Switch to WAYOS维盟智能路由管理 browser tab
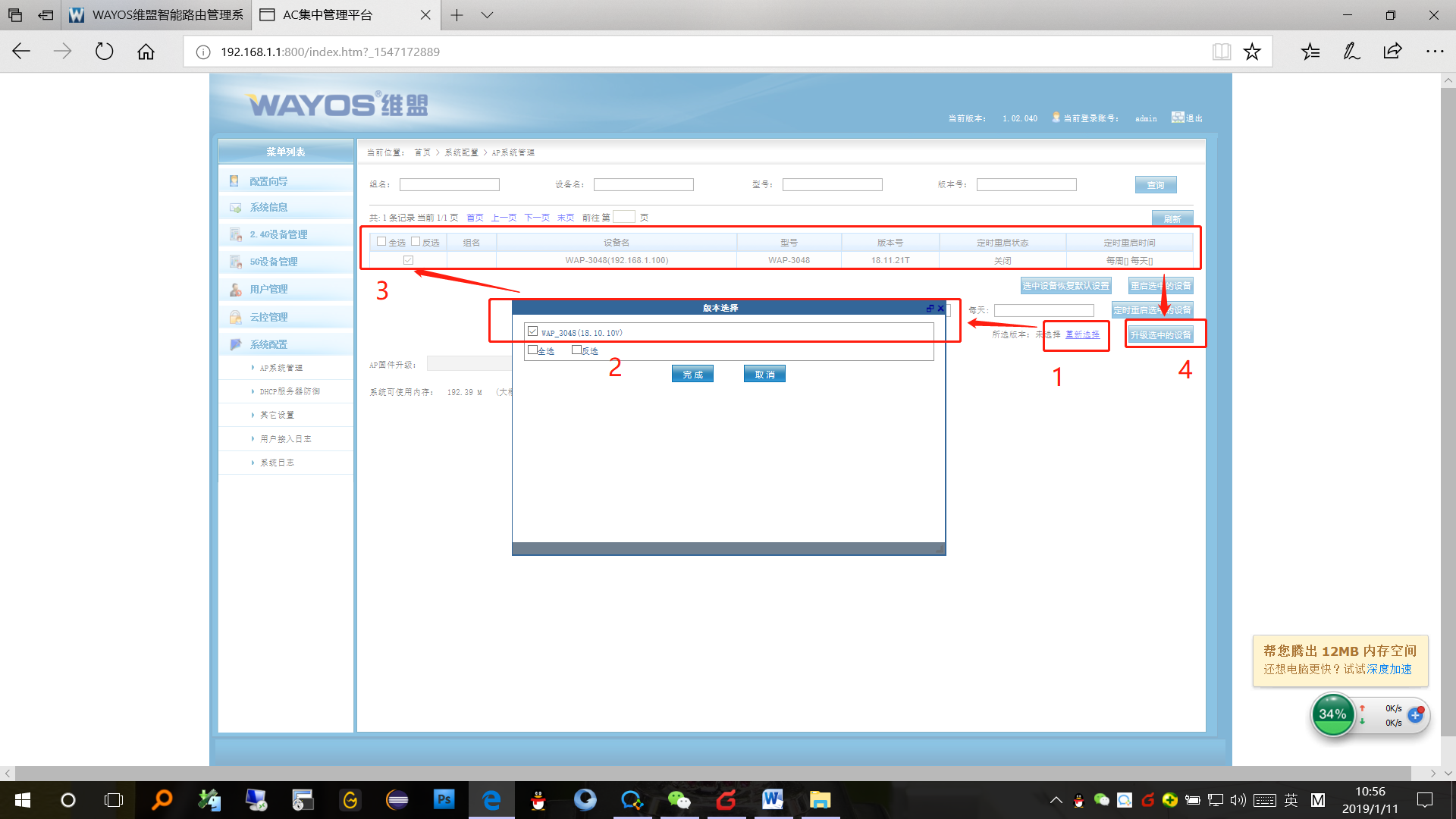Screen dimensions: 1456x819 155,15
